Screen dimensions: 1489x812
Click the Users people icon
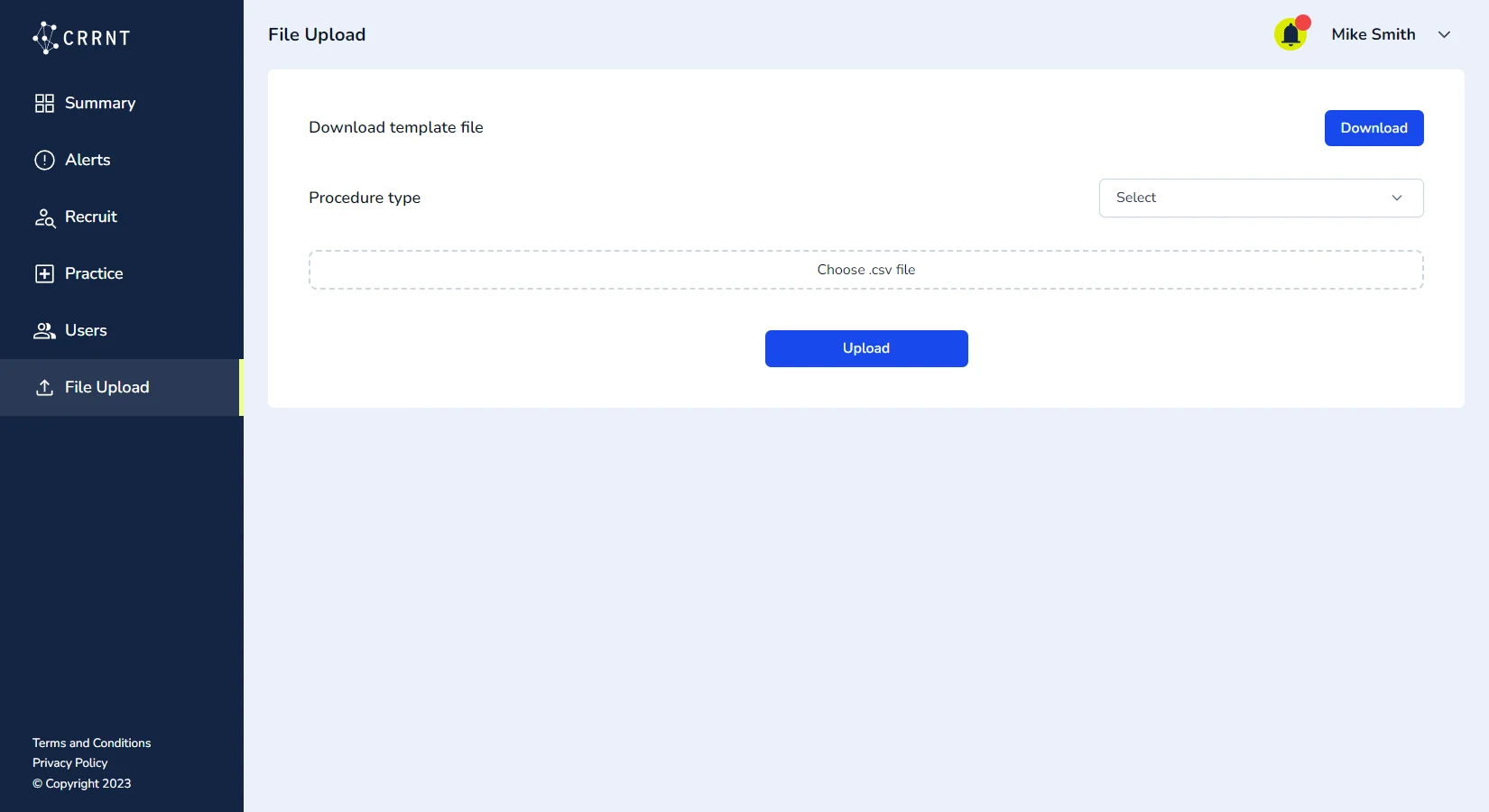click(44, 331)
